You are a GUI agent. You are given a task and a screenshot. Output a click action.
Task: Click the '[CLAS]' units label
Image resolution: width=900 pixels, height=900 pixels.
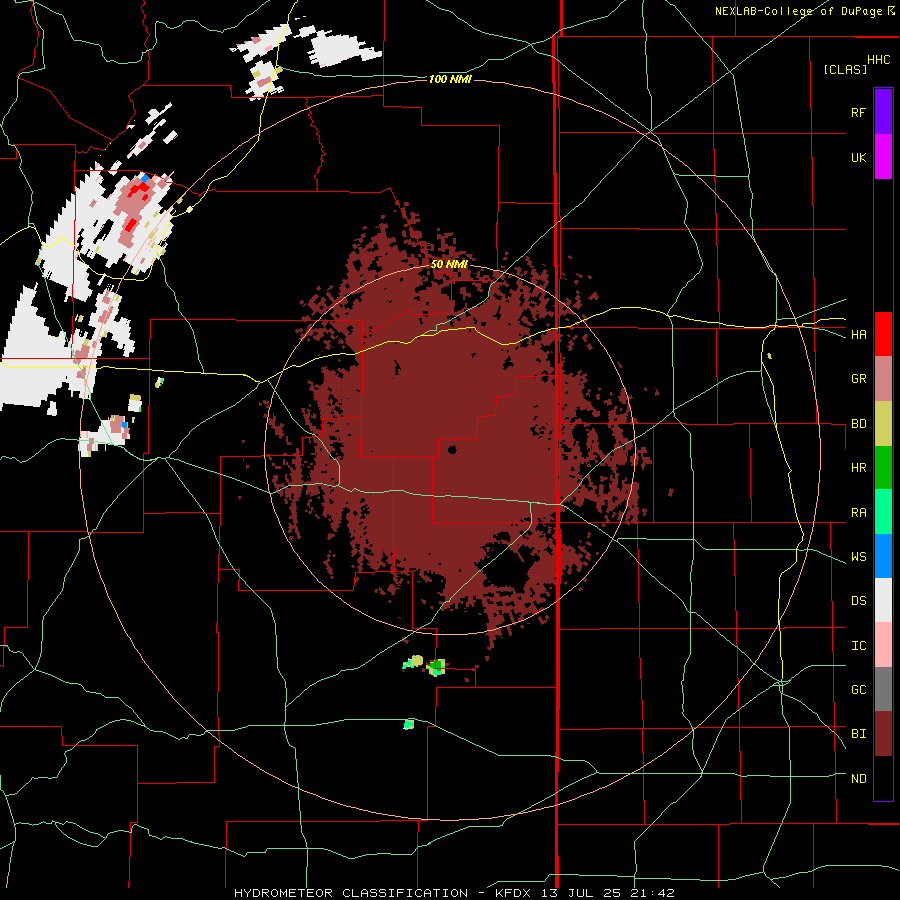pyautogui.click(x=845, y=69)
